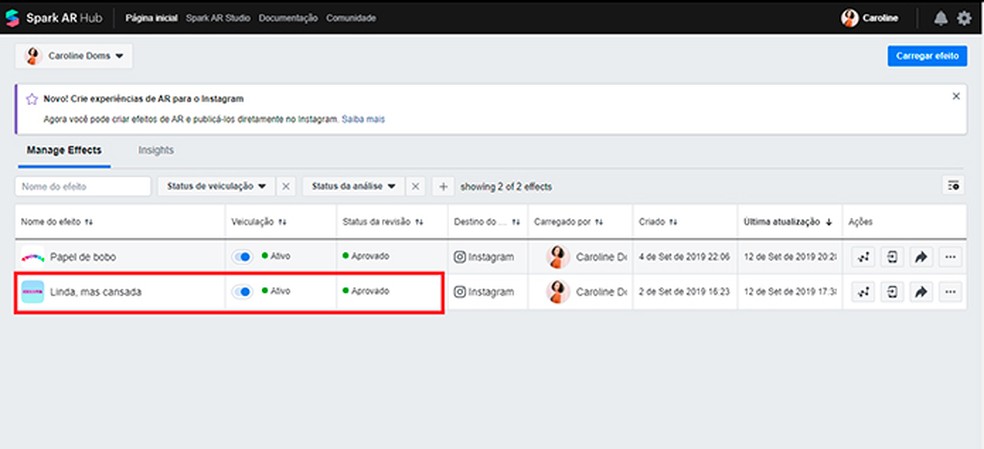Sort by Status da revisão column
The height and width of the screenshot is (449, 984).
pyautogui.click(x=383, y=222)
